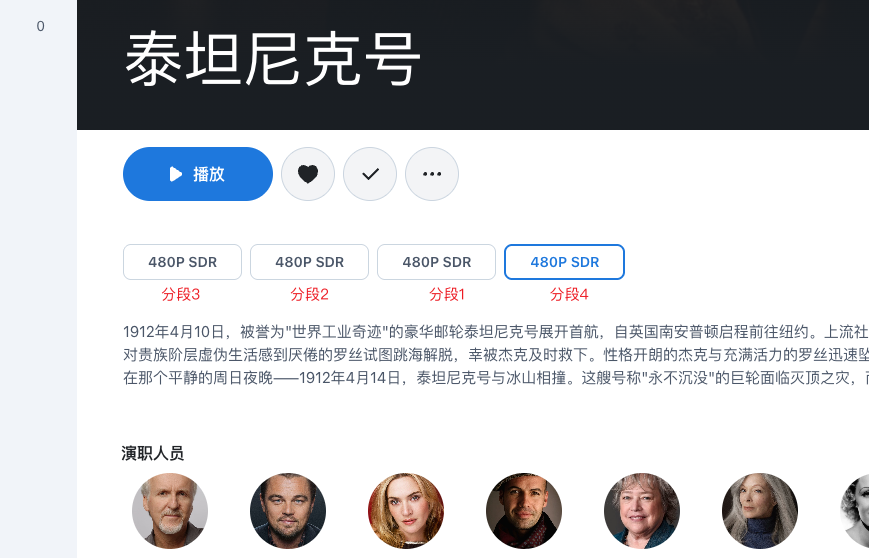Screen dimensions: 869x558
Task: Select 480P SDR version labeled 分段2
Action: 309,262
